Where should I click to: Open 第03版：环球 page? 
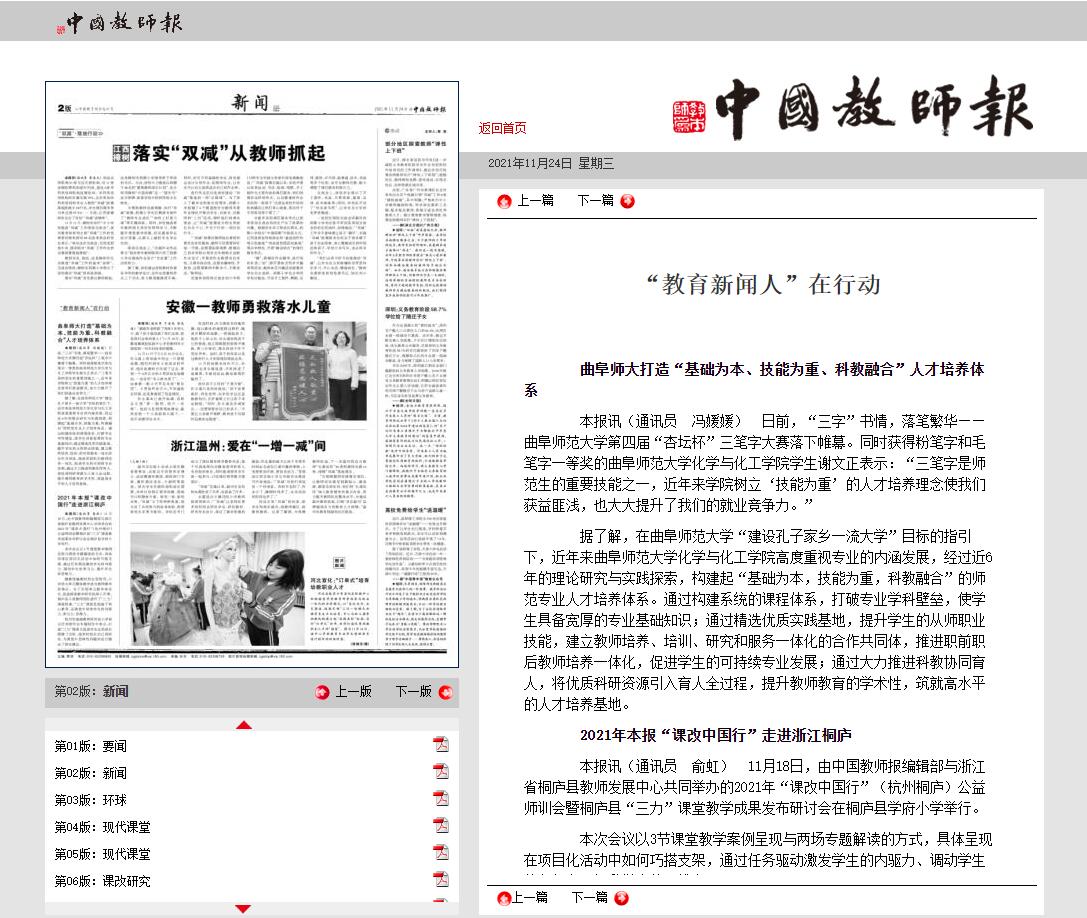tap(91, 800)
